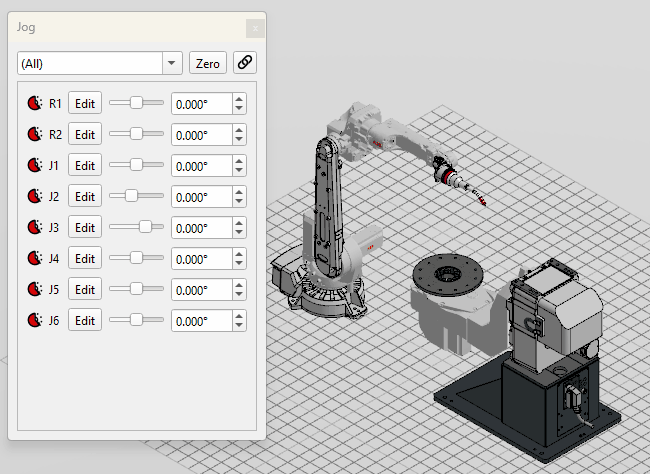Edit the R2 joint

point(85,134)
